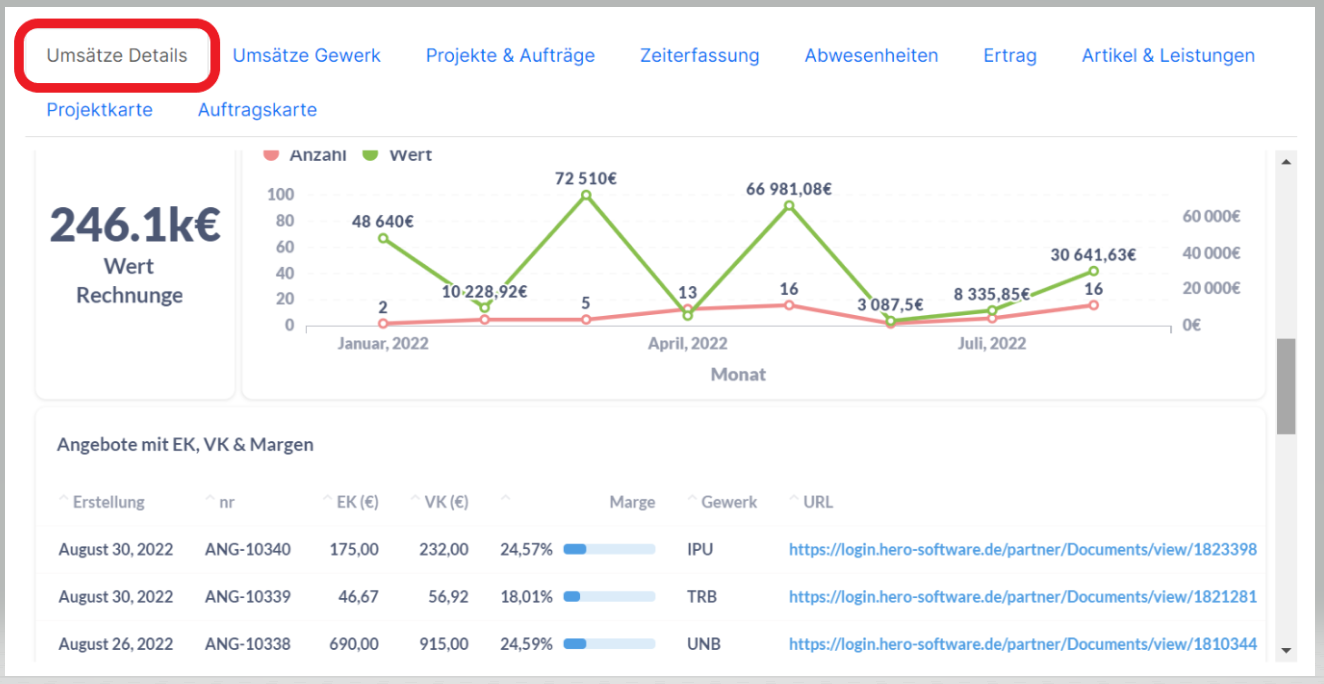
Task: Sort offers by VK (€) caret
Action: point(415,499)
